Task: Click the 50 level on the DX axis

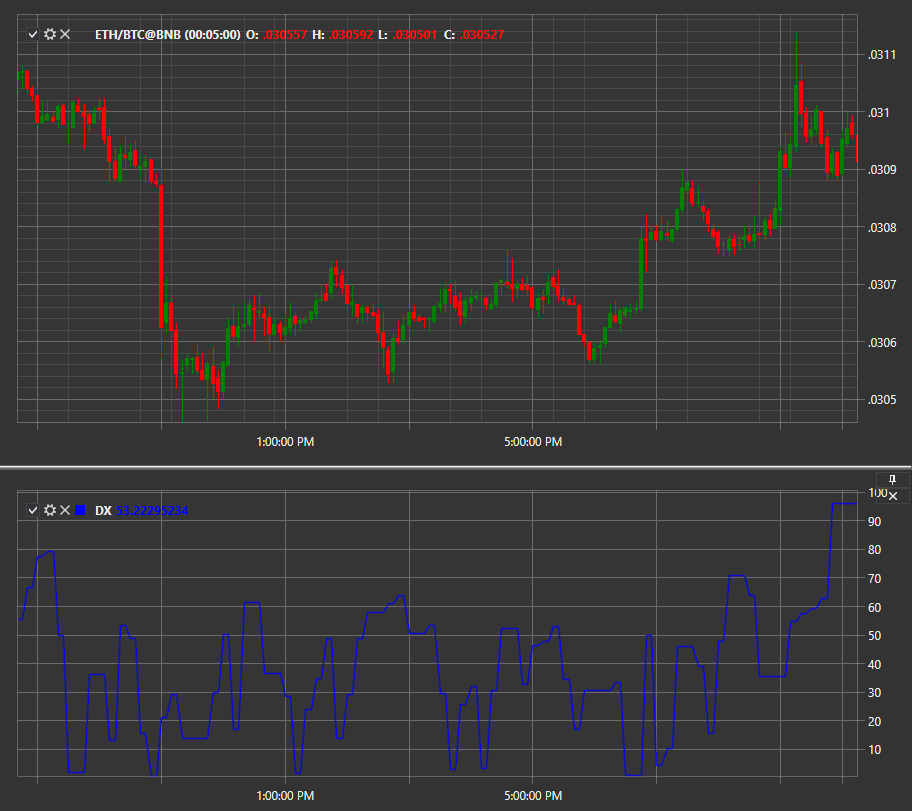Action: pyautogui.click(x=874, y=636)
